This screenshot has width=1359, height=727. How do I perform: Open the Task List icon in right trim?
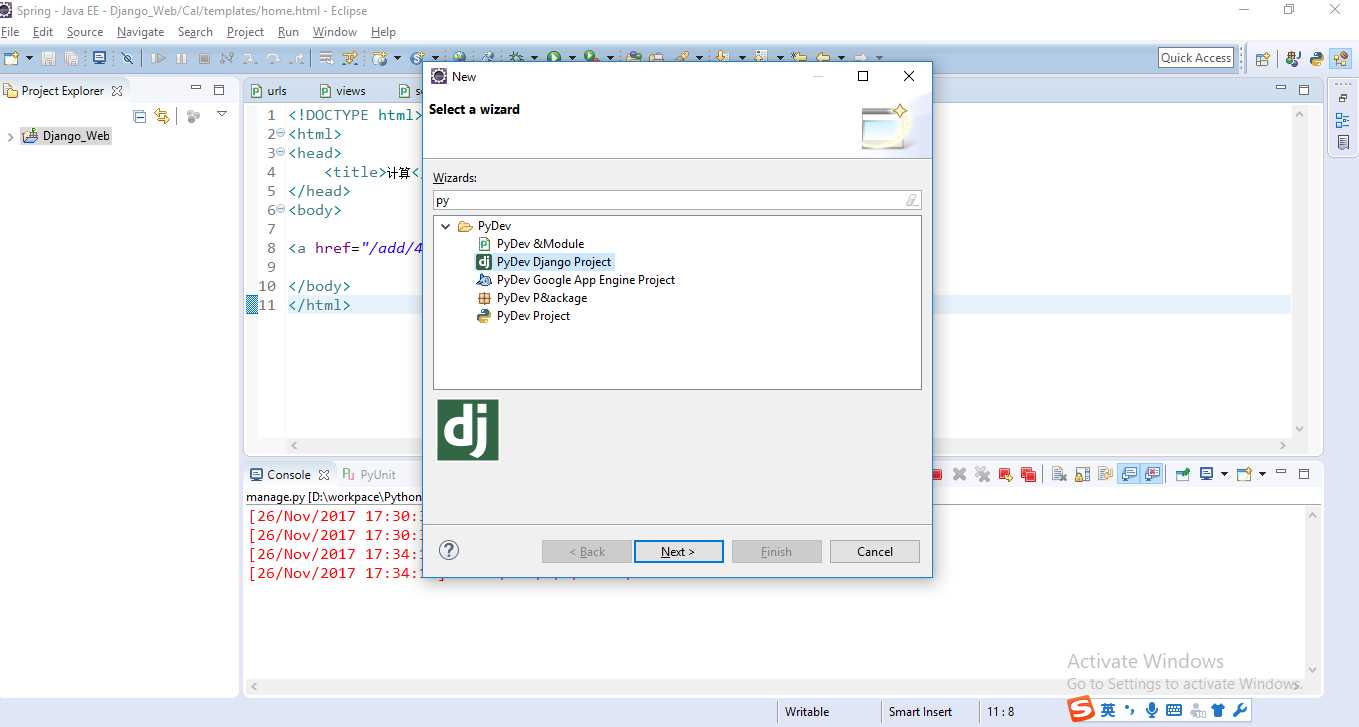point(1343,143)
